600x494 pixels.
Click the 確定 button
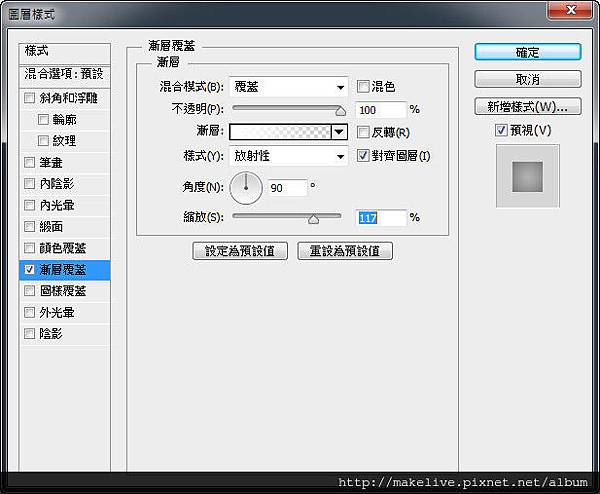(x=528, y=52)
